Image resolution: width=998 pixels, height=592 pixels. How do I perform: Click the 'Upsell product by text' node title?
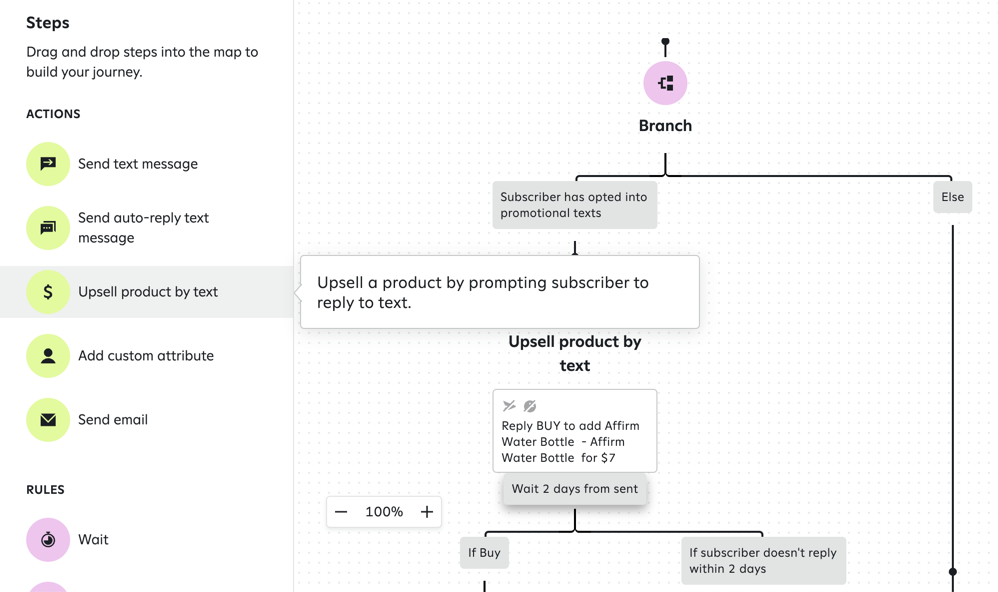coord(574,353)
